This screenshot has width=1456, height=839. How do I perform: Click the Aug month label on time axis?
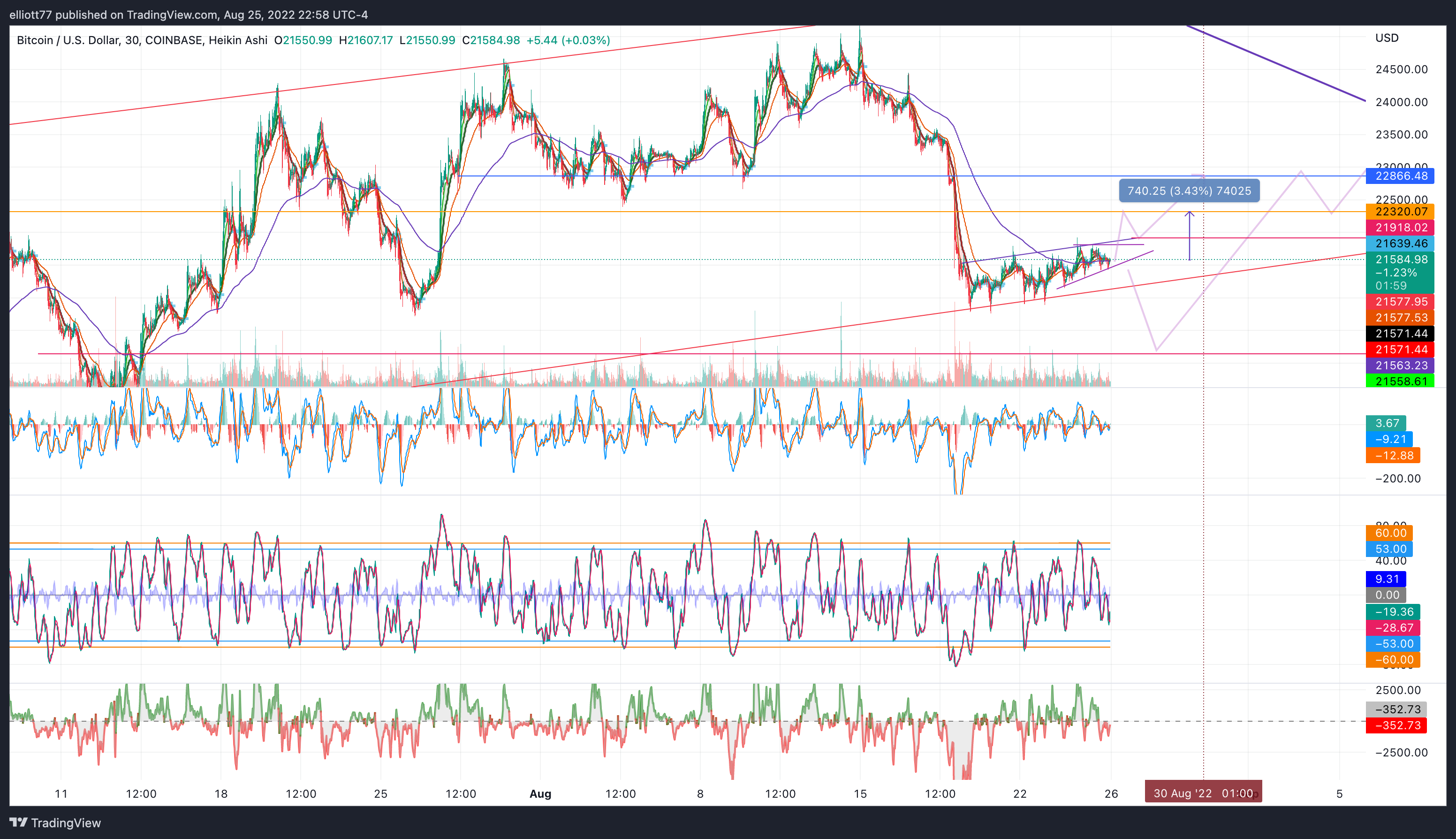[540, 793]
